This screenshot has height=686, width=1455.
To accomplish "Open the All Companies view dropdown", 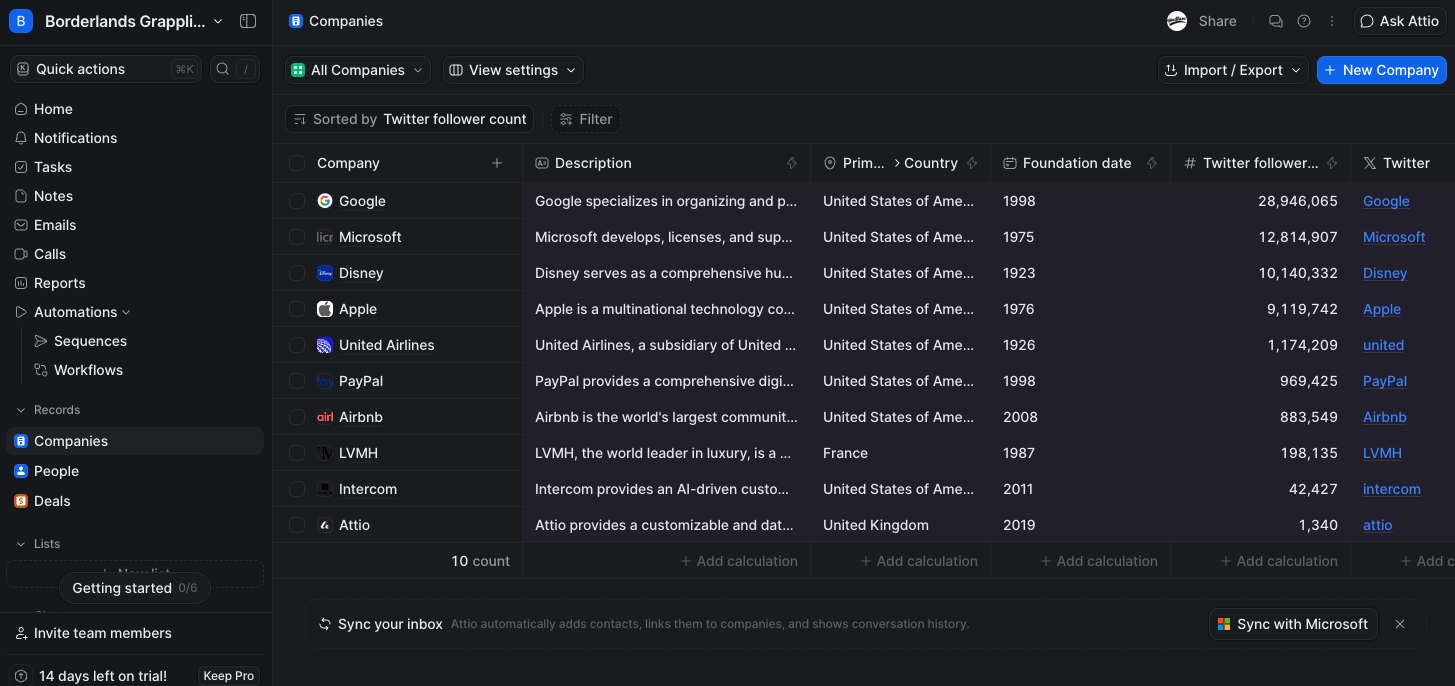I will click(x=358, y=70).
